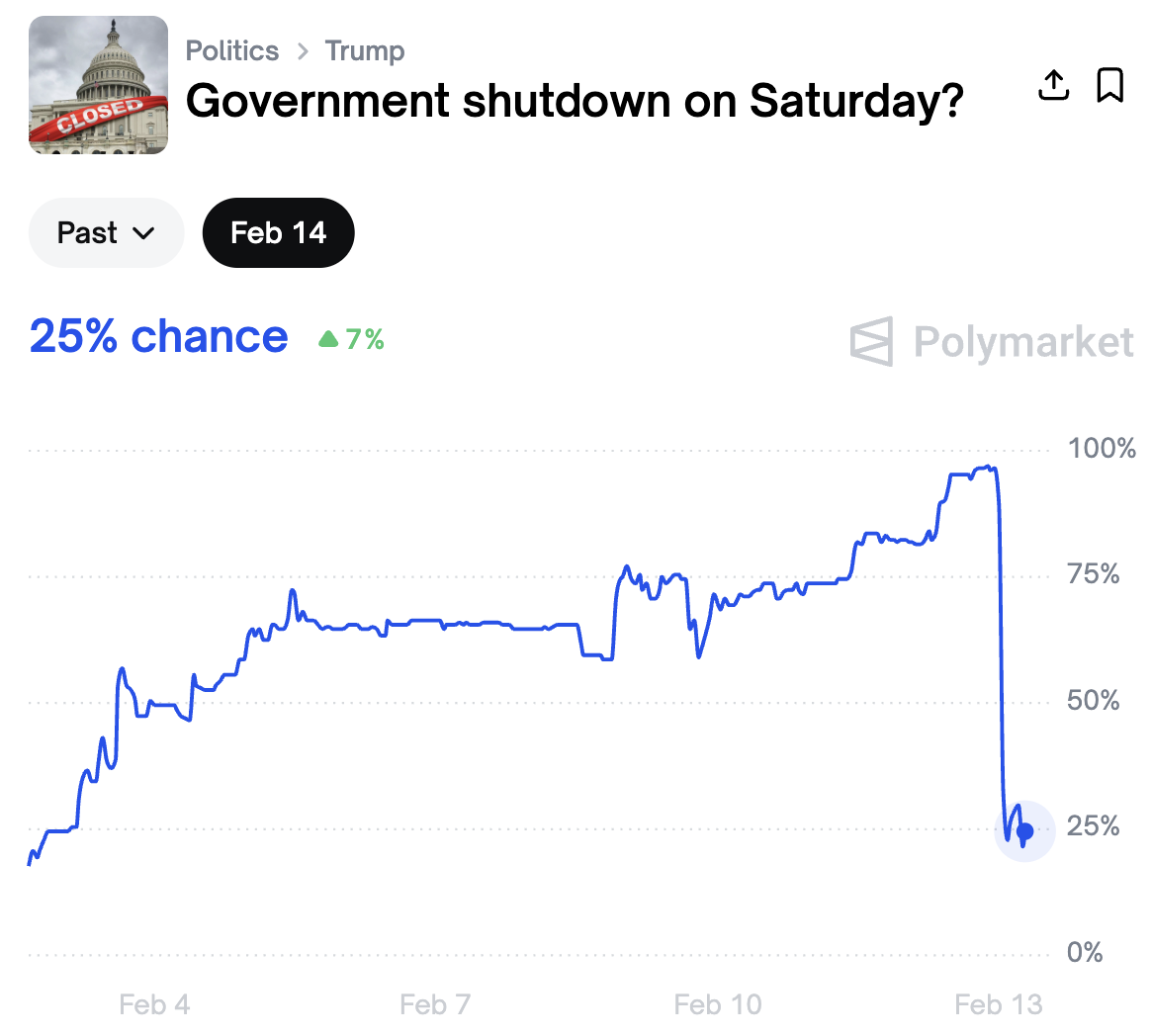Click the 50% y-axis label

point(1094,701)
